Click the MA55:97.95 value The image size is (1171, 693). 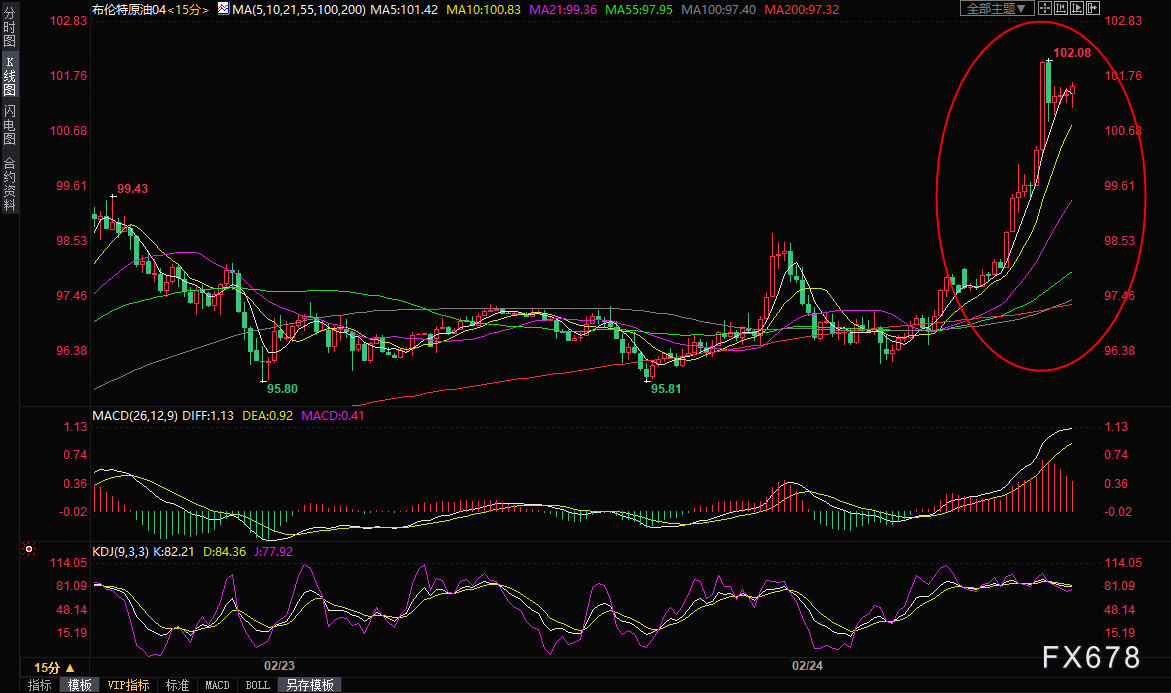coord(639,10)
